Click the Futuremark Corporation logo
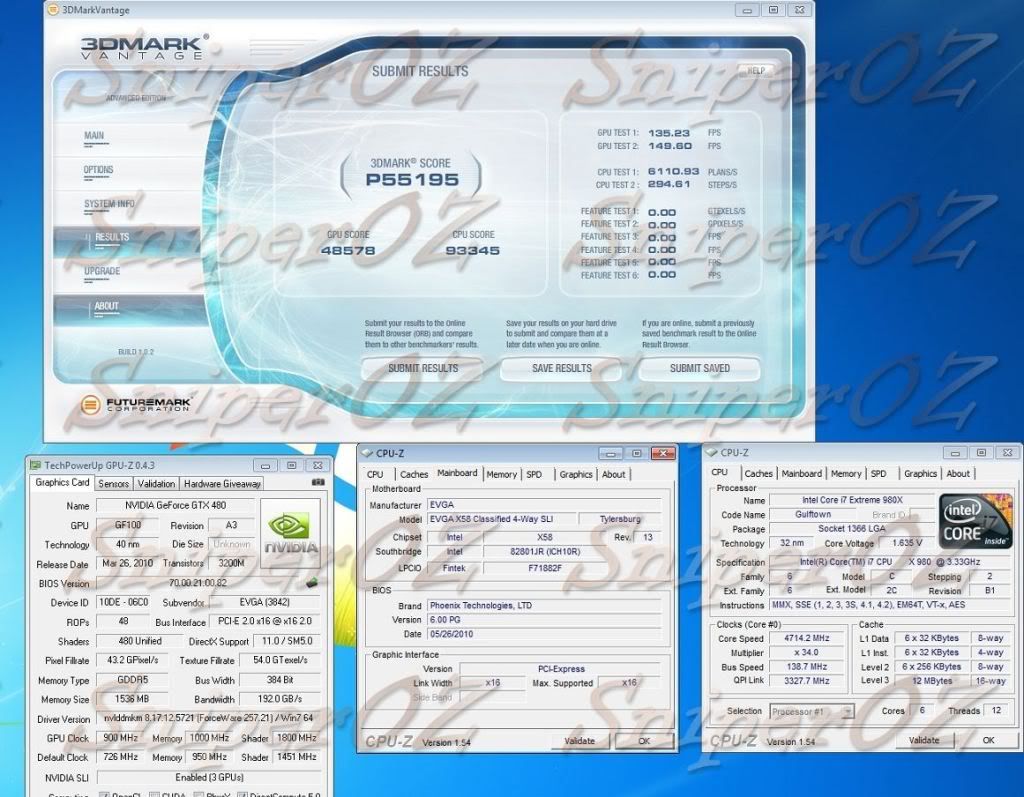Screen dimensions: 1024x797 (136, 405)
